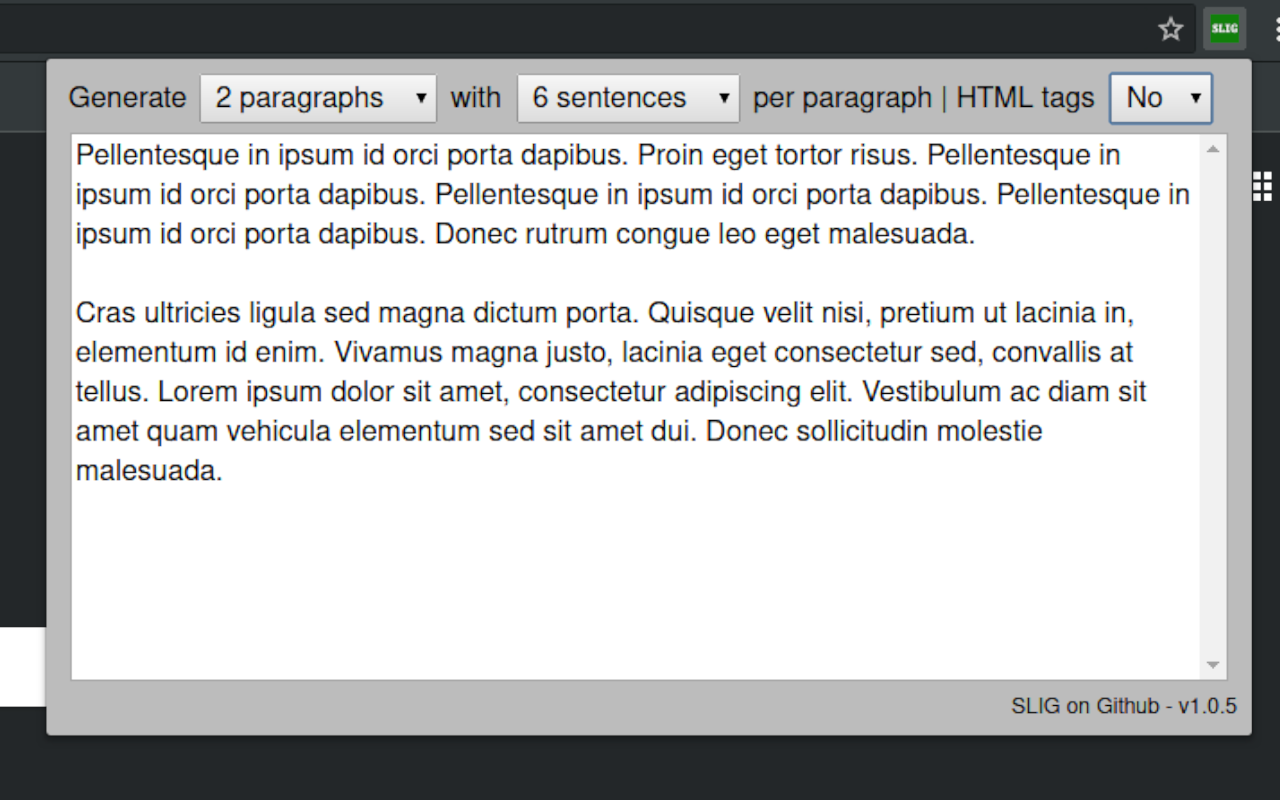Click the 'Generate' label
This screenshot has height=800, width=1280.
[127, 98]
